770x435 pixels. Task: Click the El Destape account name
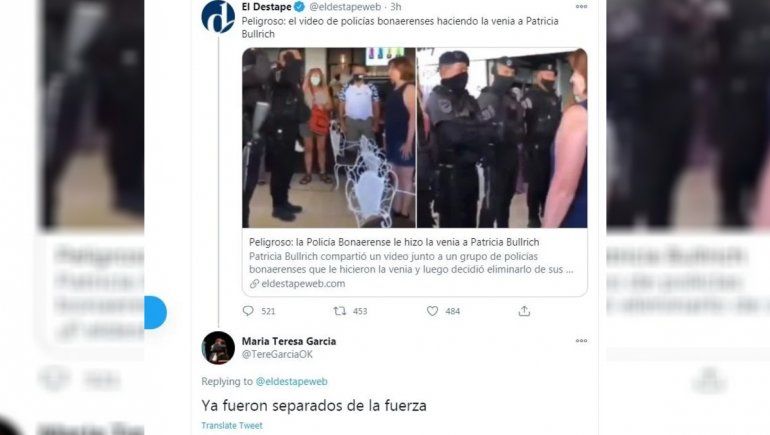click(x=266, y=7)
